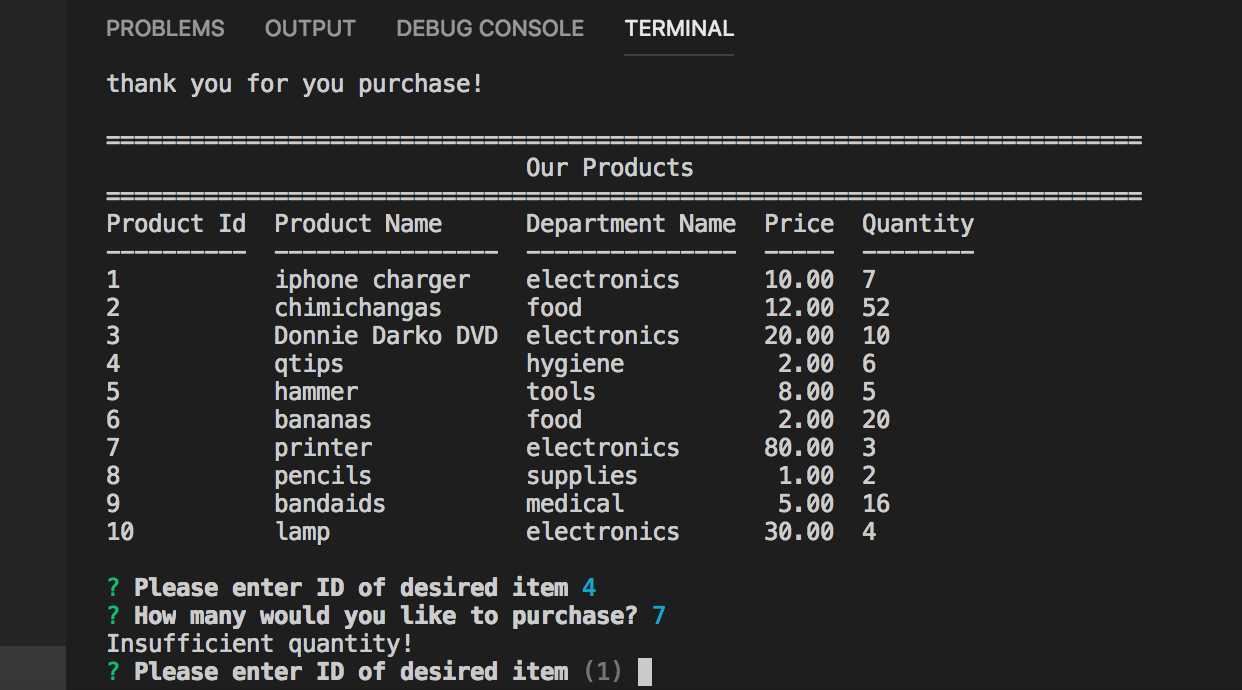Click the 'chimichangas' product entry

point(358,308)
